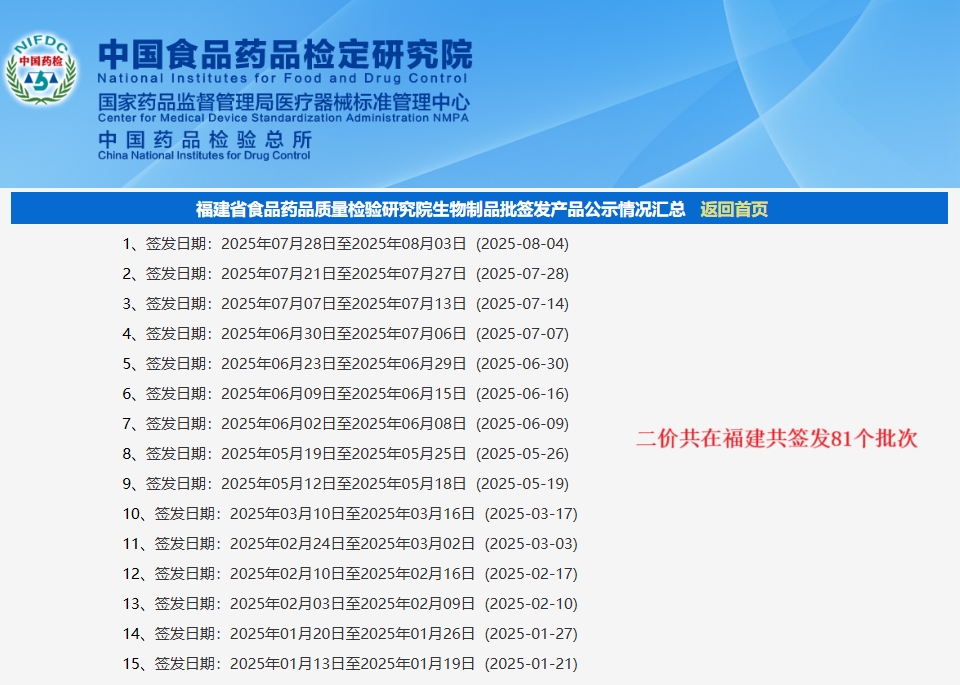Image resolution: width=960 pixels, height=685 pixels.
Task: Open entry 14 dated 2025-01-27
Action: 350,634
